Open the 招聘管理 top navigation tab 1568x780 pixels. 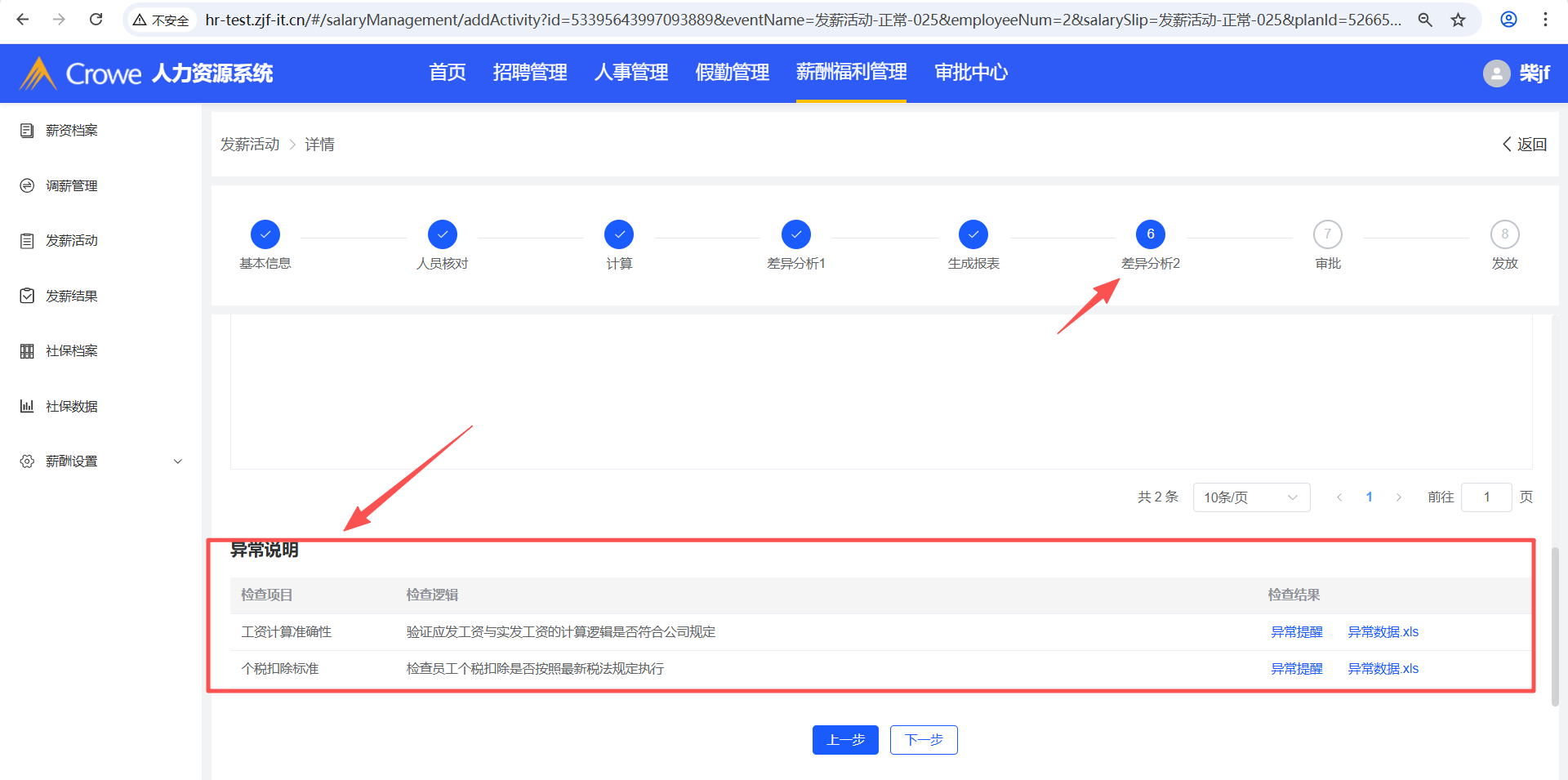530,73
